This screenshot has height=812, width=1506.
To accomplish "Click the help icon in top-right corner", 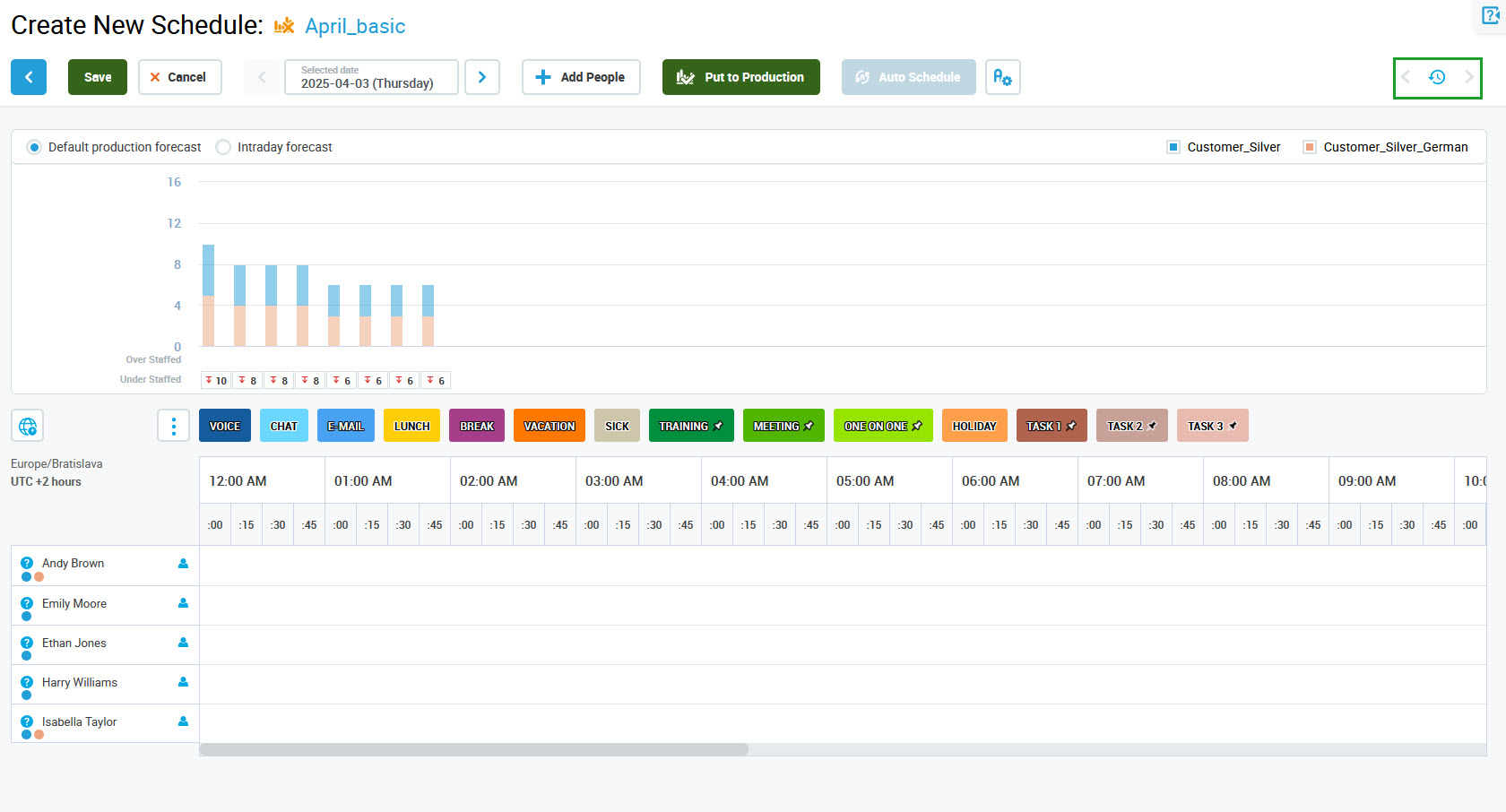I will click(1491, 15).
